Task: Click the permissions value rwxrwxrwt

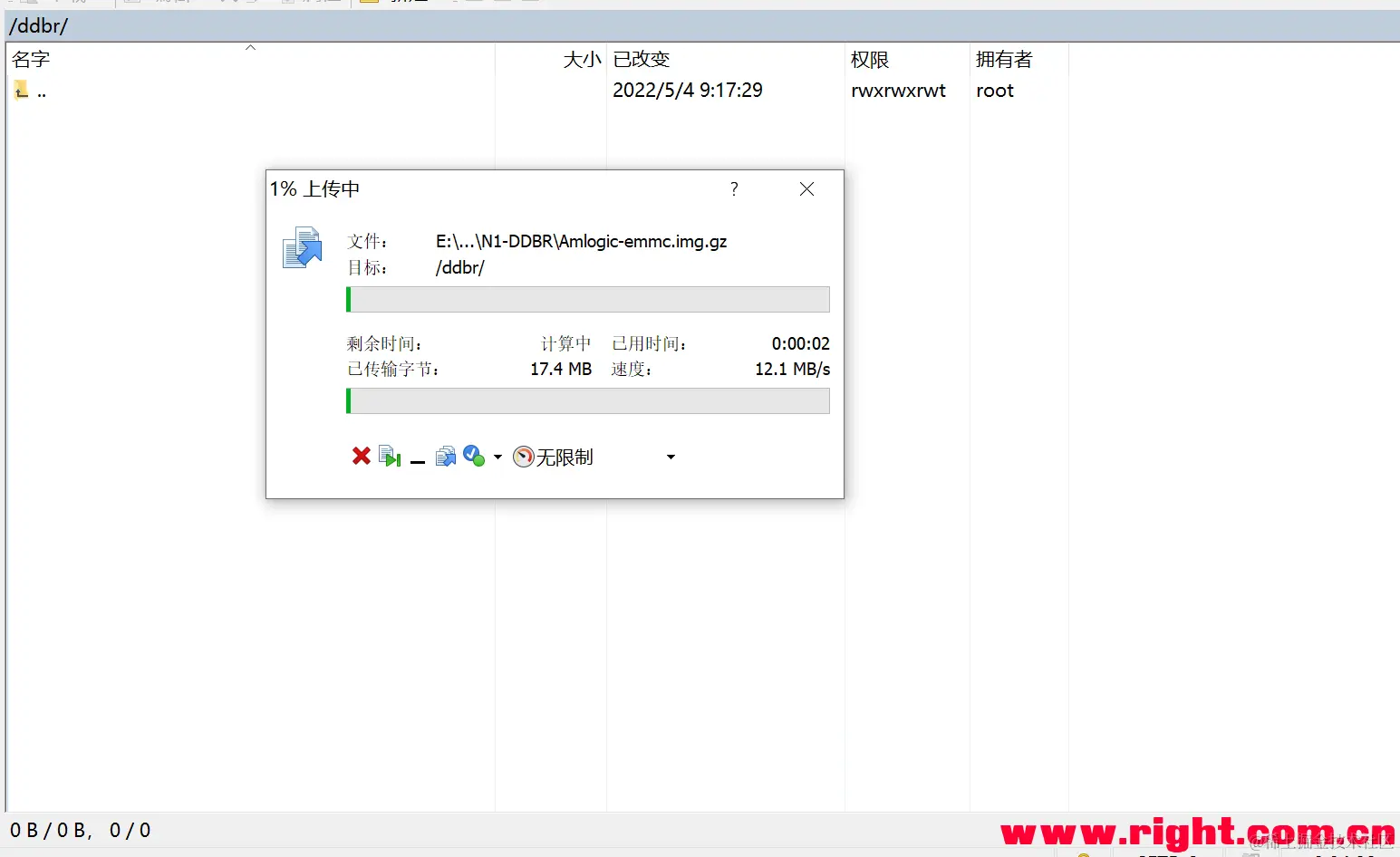Action: pos(898,91)
